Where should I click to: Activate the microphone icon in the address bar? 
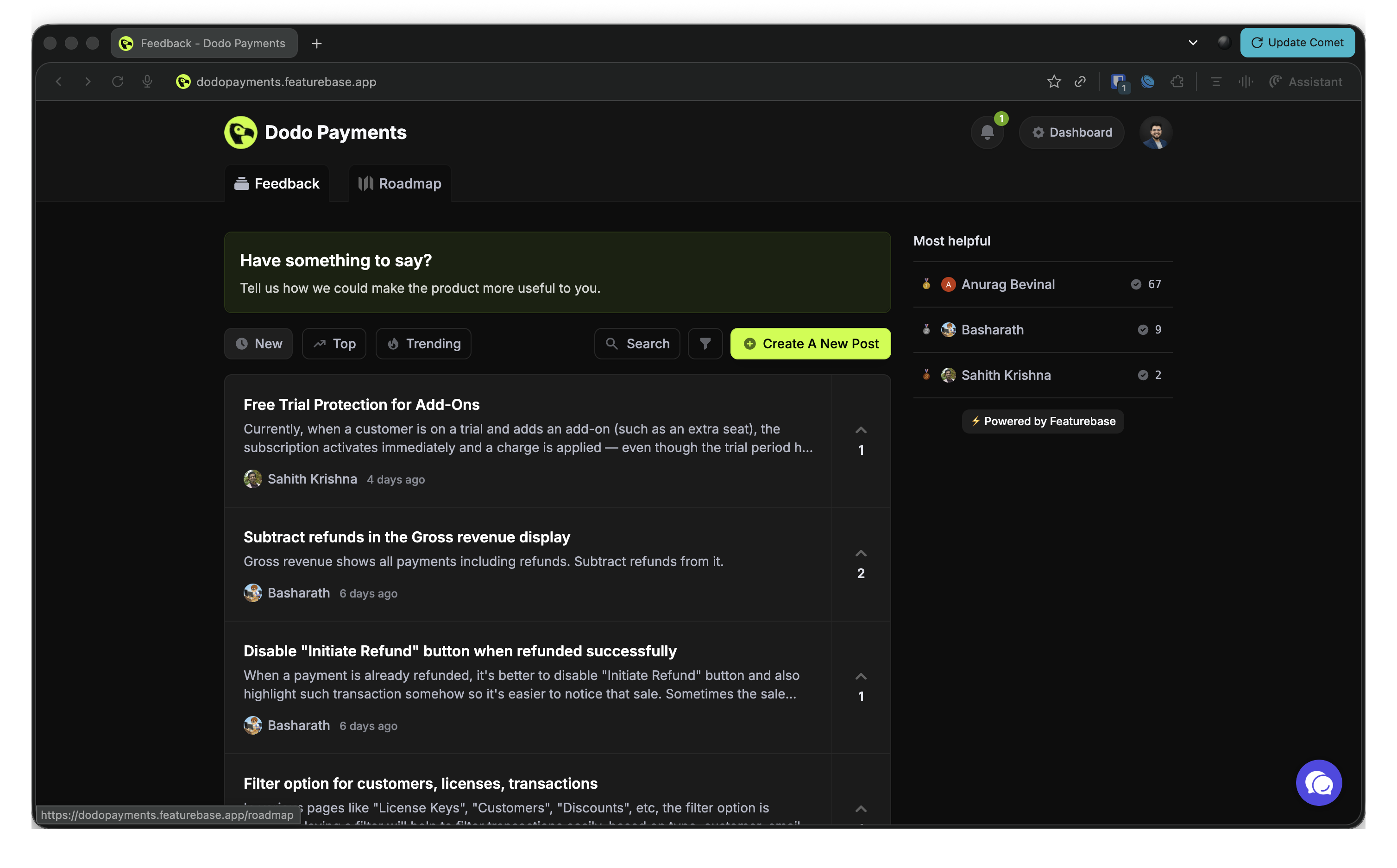pyautogui.click(x=147, y=82)
